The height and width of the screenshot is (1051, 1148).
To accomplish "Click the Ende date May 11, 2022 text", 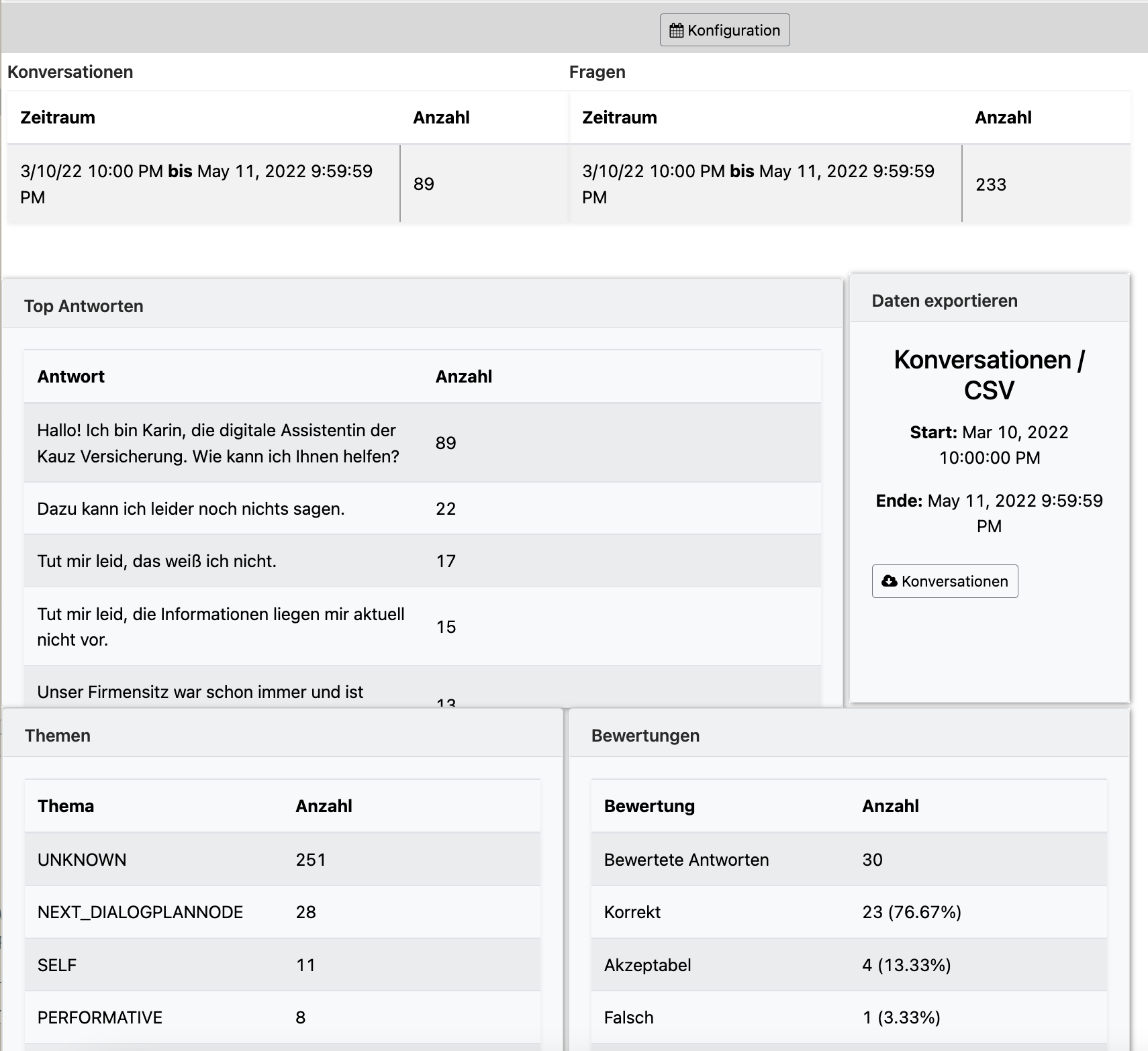I will [990, 513].
